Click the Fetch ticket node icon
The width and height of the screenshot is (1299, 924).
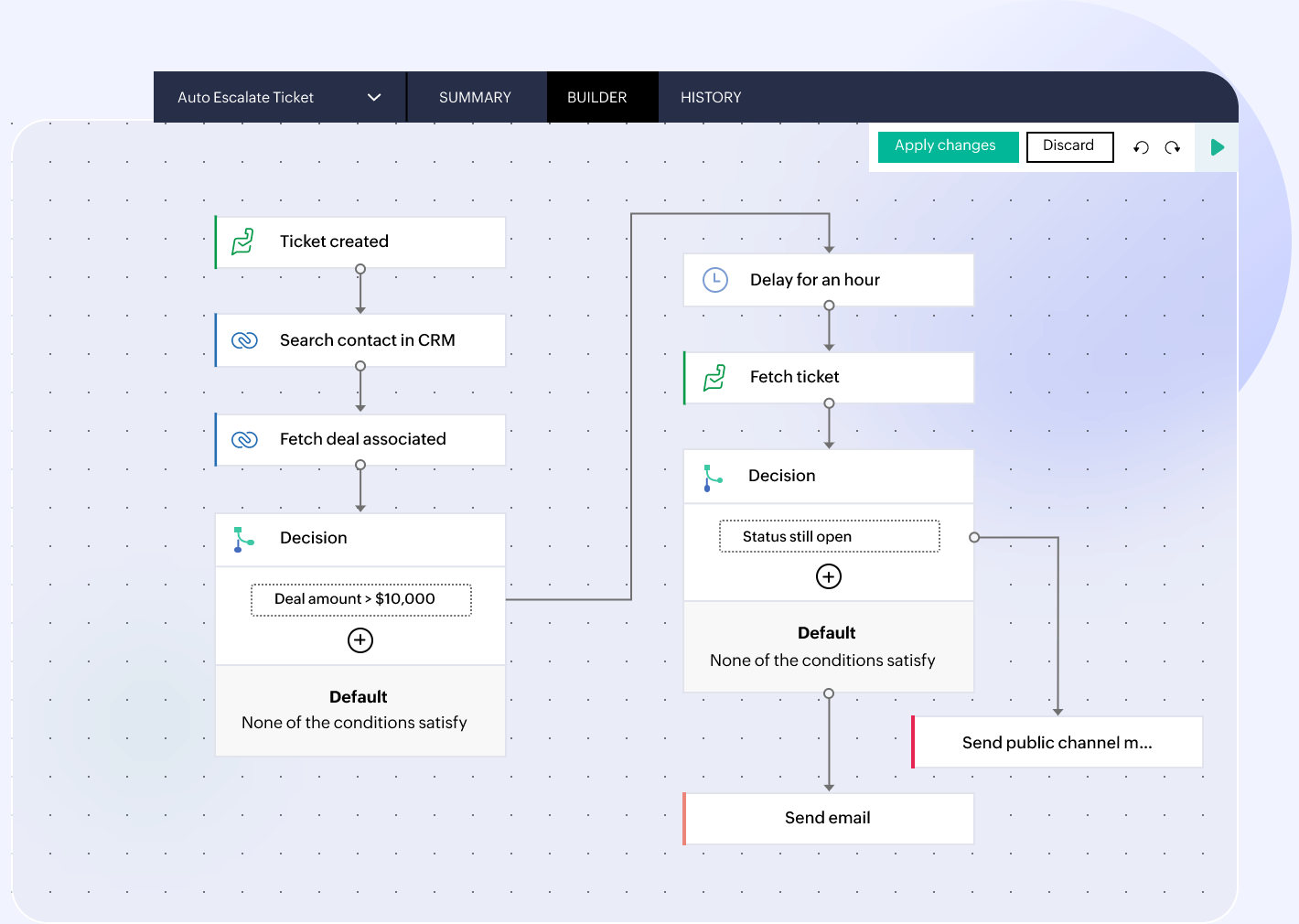pyautogui.click(x=714, y=377)
